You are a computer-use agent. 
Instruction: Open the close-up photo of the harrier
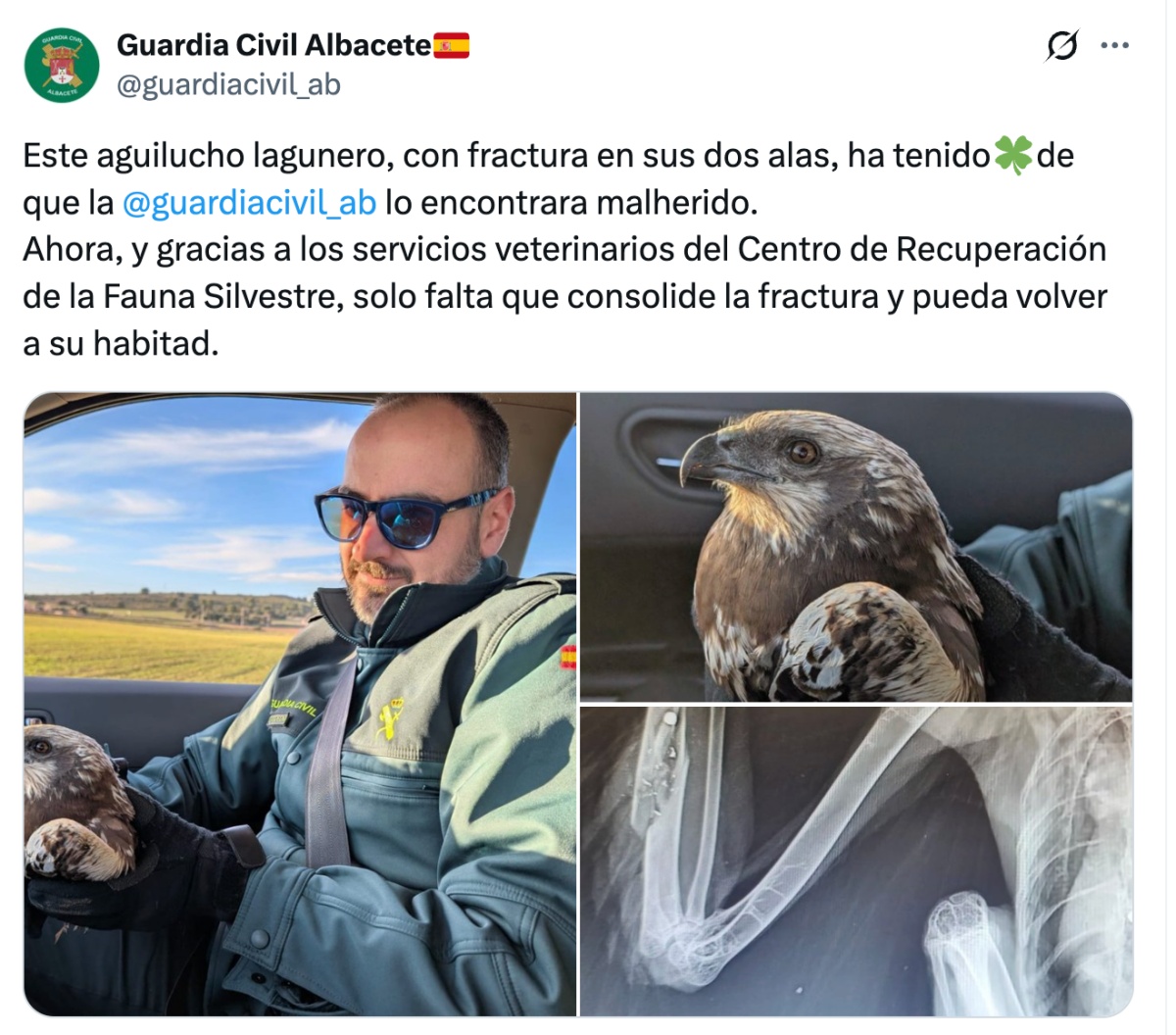[857, 547]
